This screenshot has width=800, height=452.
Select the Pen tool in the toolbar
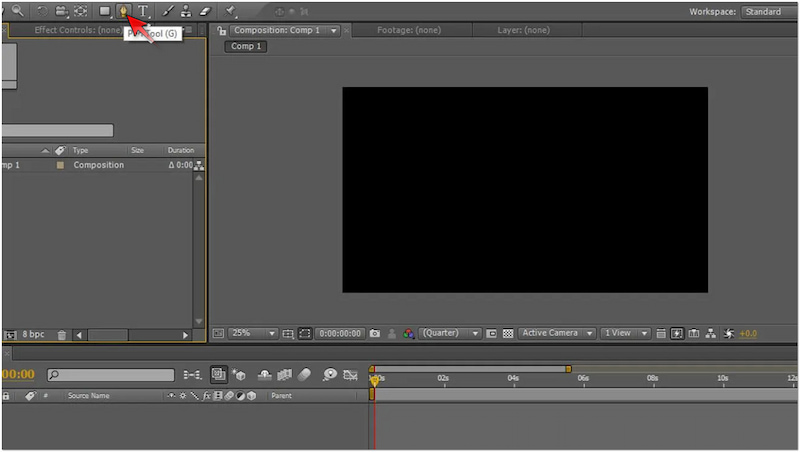click(x=124, y=11)
